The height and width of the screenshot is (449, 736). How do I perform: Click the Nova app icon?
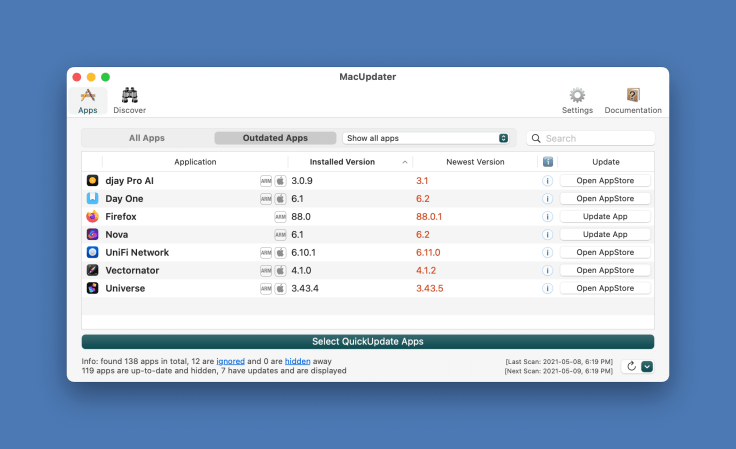(92, 234)
